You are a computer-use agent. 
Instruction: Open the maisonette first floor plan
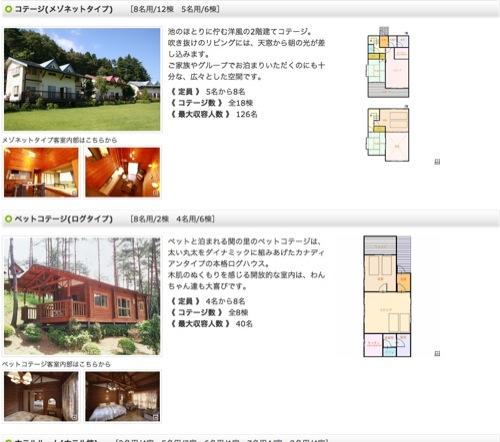click(x=388, y=62)
